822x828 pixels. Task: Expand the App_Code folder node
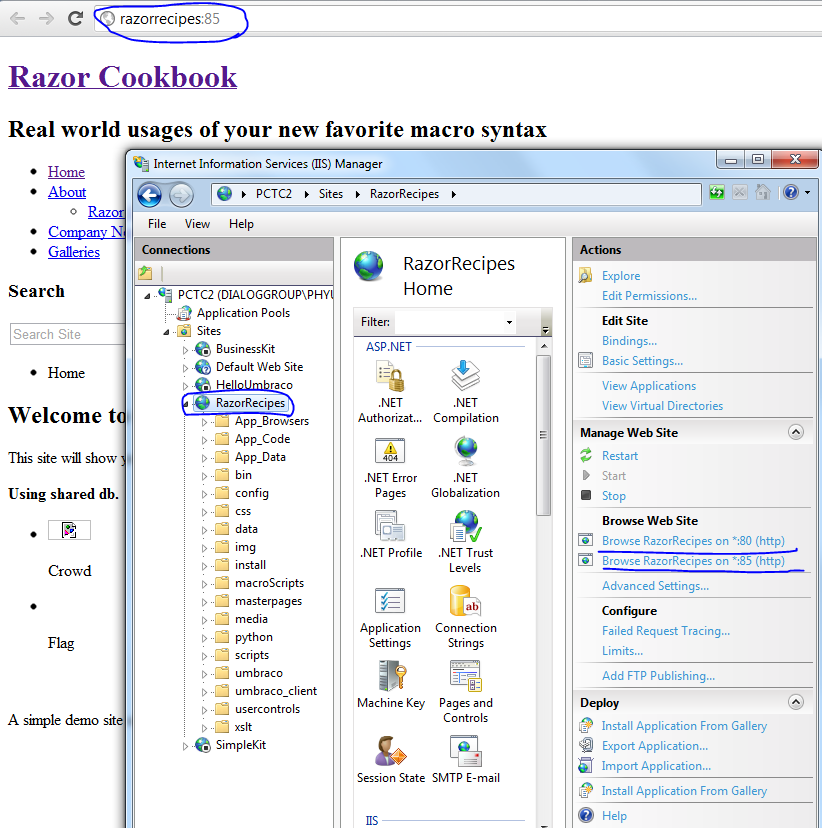click(x=204, y=440)
